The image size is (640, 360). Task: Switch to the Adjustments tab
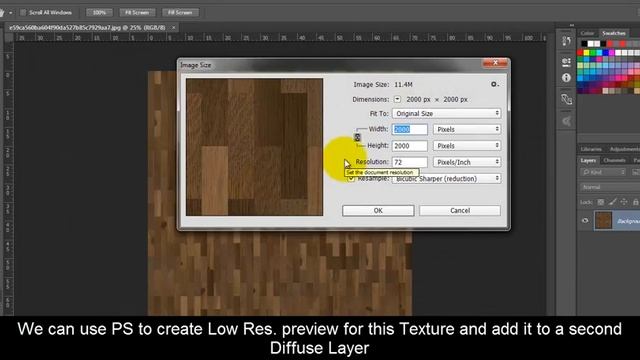[624, 149]
